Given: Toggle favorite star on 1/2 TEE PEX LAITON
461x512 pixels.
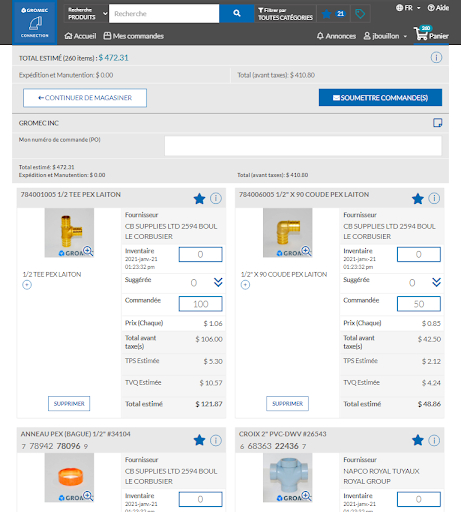Looking at the screenshot, I should tap(199, 199).
